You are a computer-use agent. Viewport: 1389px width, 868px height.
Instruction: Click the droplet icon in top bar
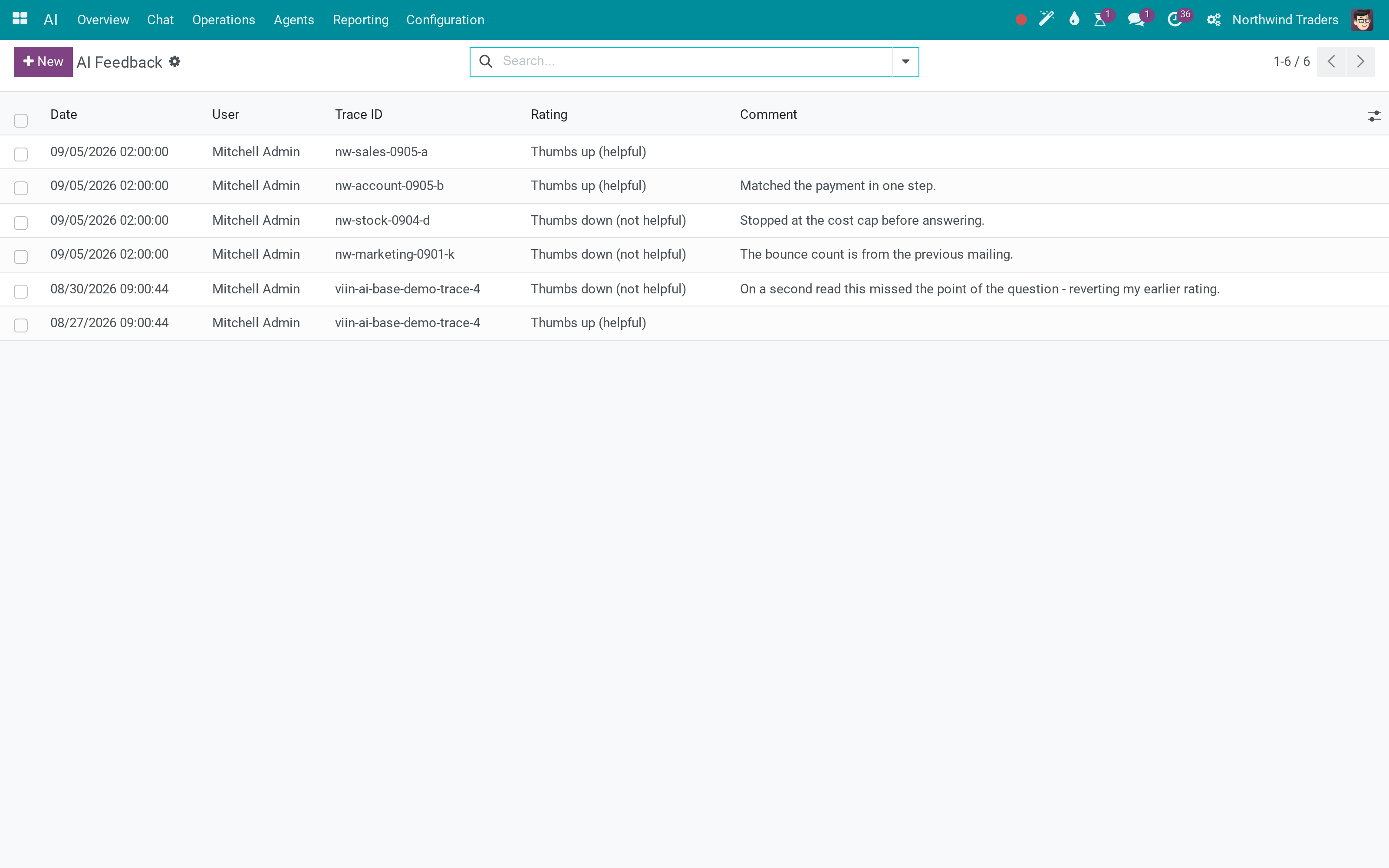(1074, 20)
